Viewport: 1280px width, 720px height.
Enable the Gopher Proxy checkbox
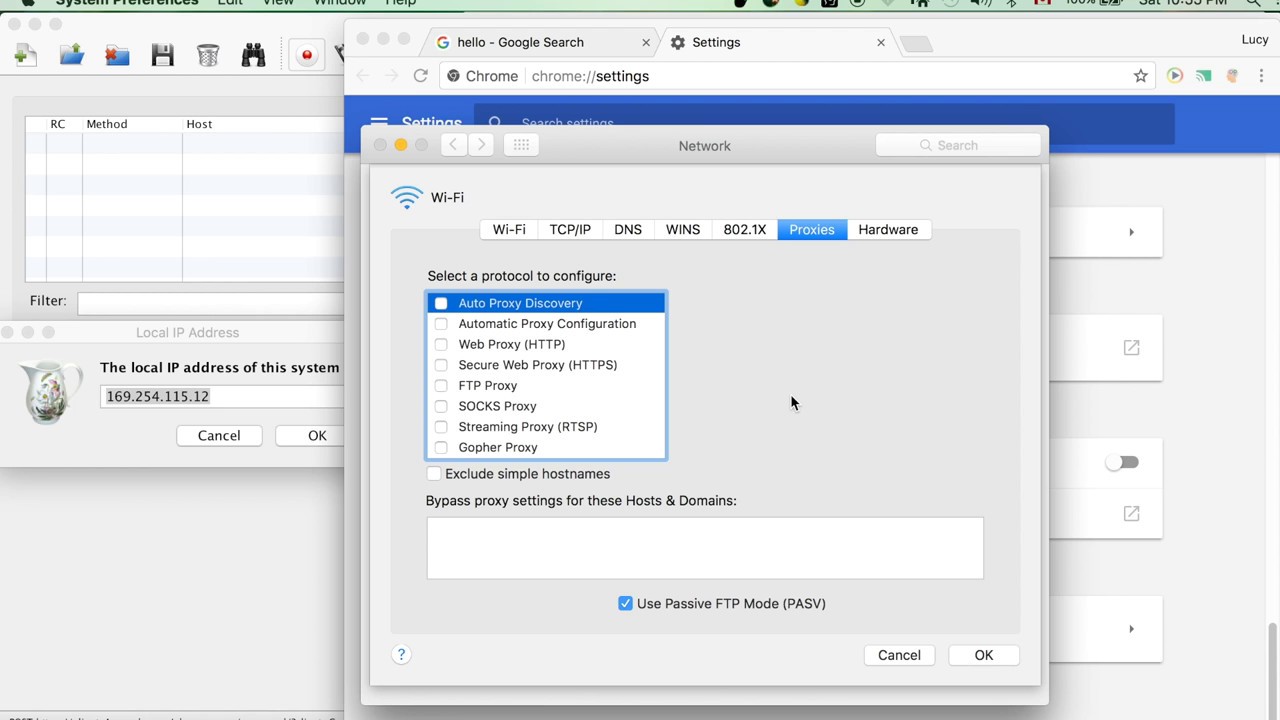click(441, 447)
